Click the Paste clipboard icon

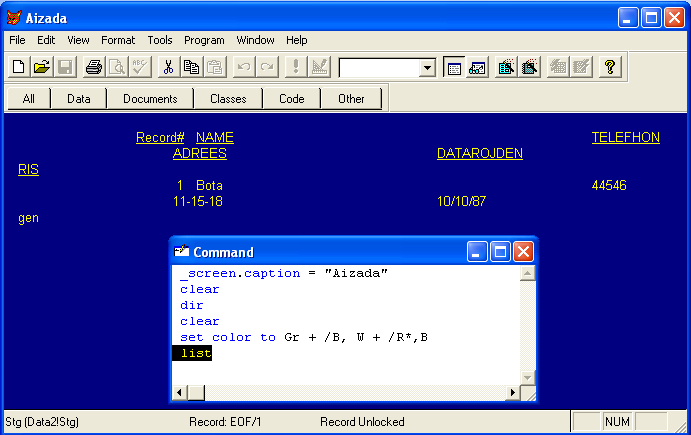pyautogui.click(x=215, y=67)
